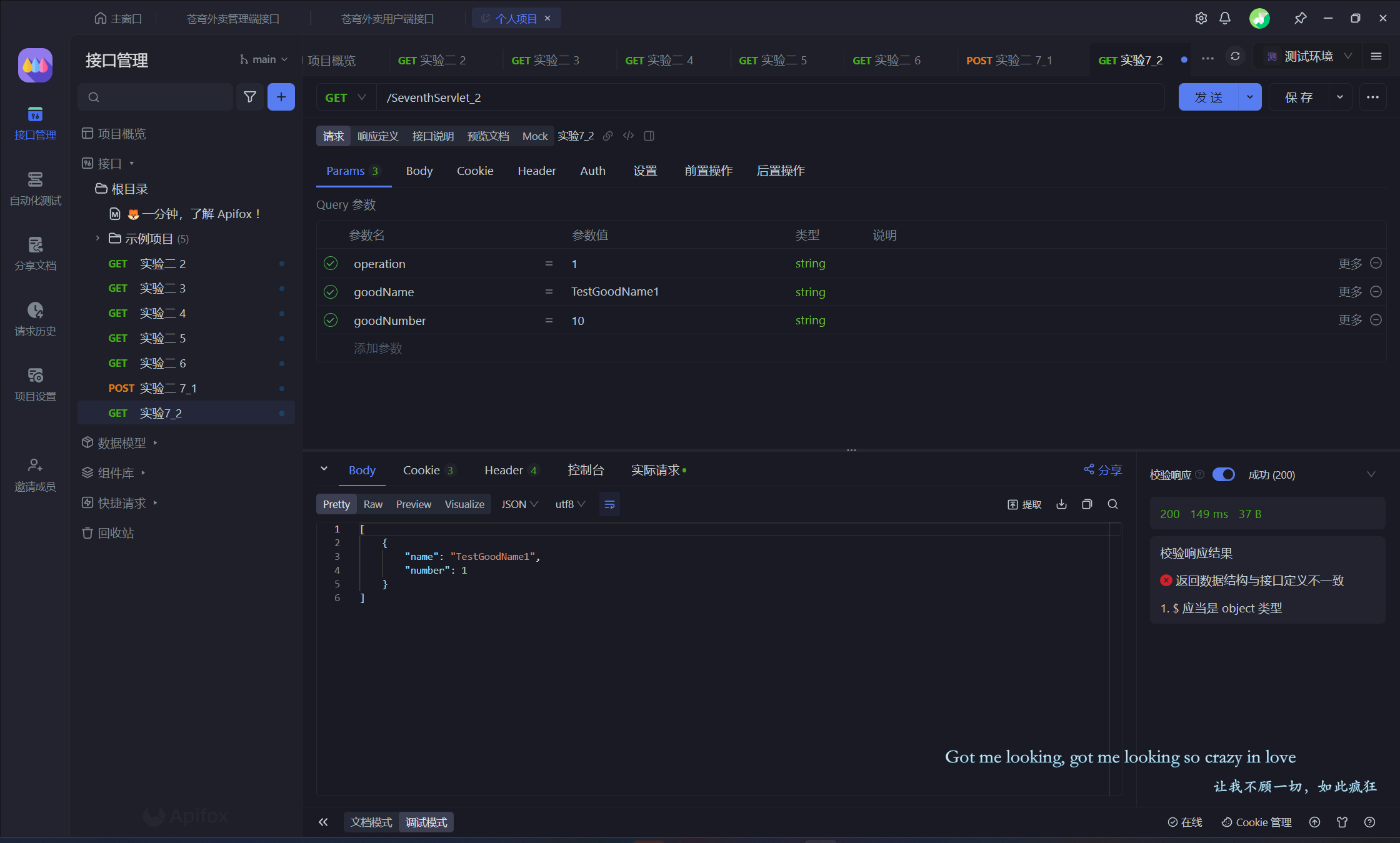Click the URL path input field
The image size is (1400, 843).
[770, 97]
